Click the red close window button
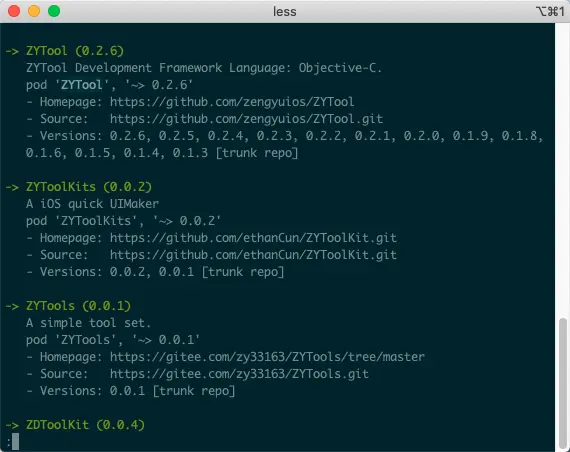The height and width of the screenshot is (452, 570). (x=14, y=11)
